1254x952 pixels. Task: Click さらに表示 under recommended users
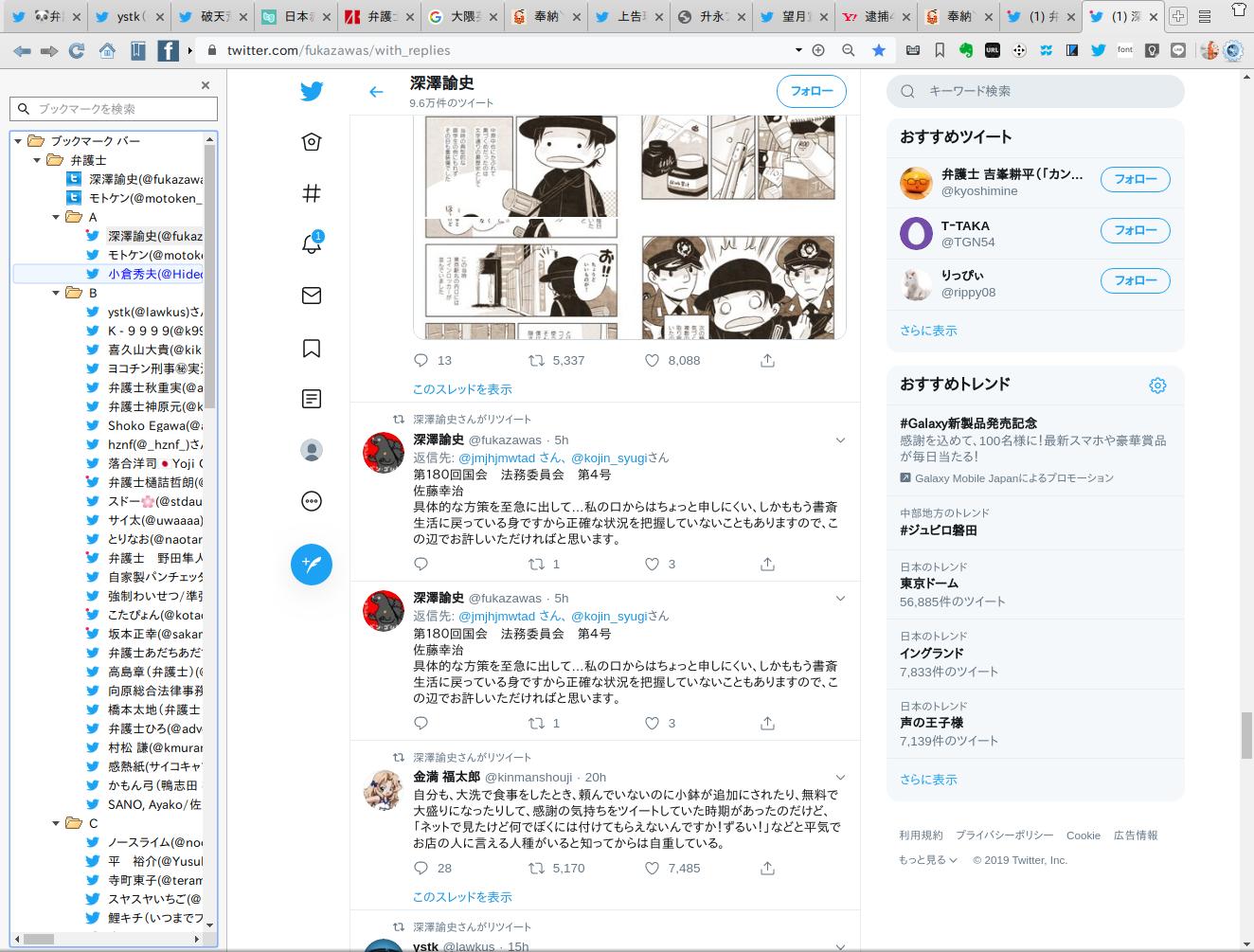tap(928, 331)
